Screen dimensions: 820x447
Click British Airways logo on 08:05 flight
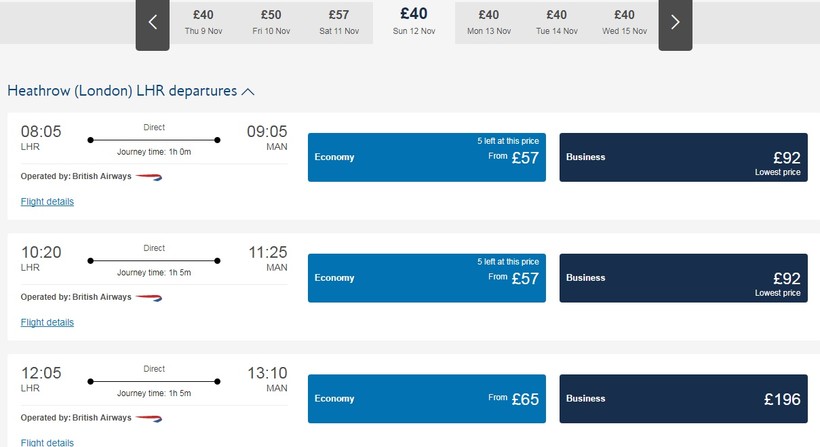coord(149,177)
